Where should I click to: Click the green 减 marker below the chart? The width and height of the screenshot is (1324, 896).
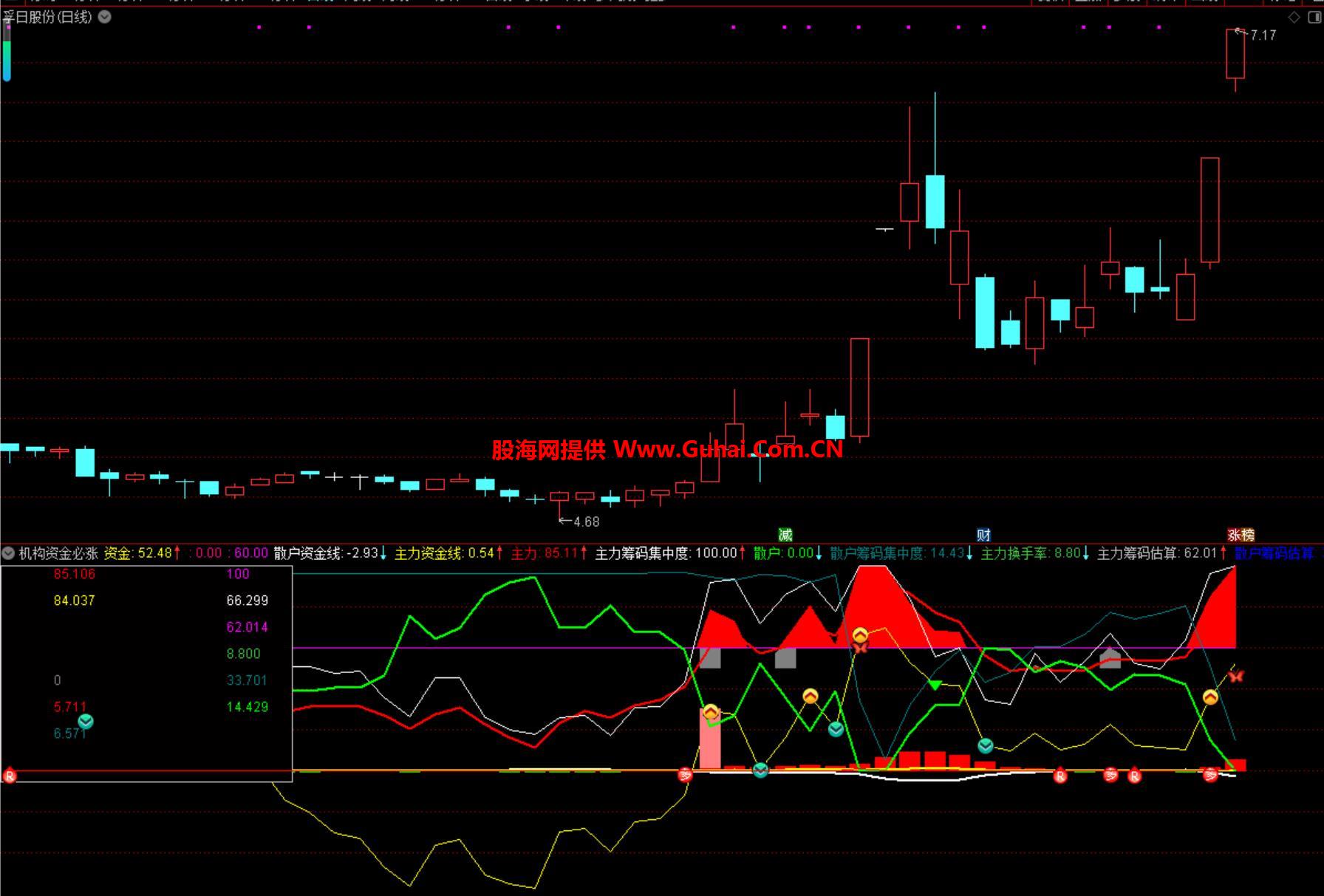785,535
